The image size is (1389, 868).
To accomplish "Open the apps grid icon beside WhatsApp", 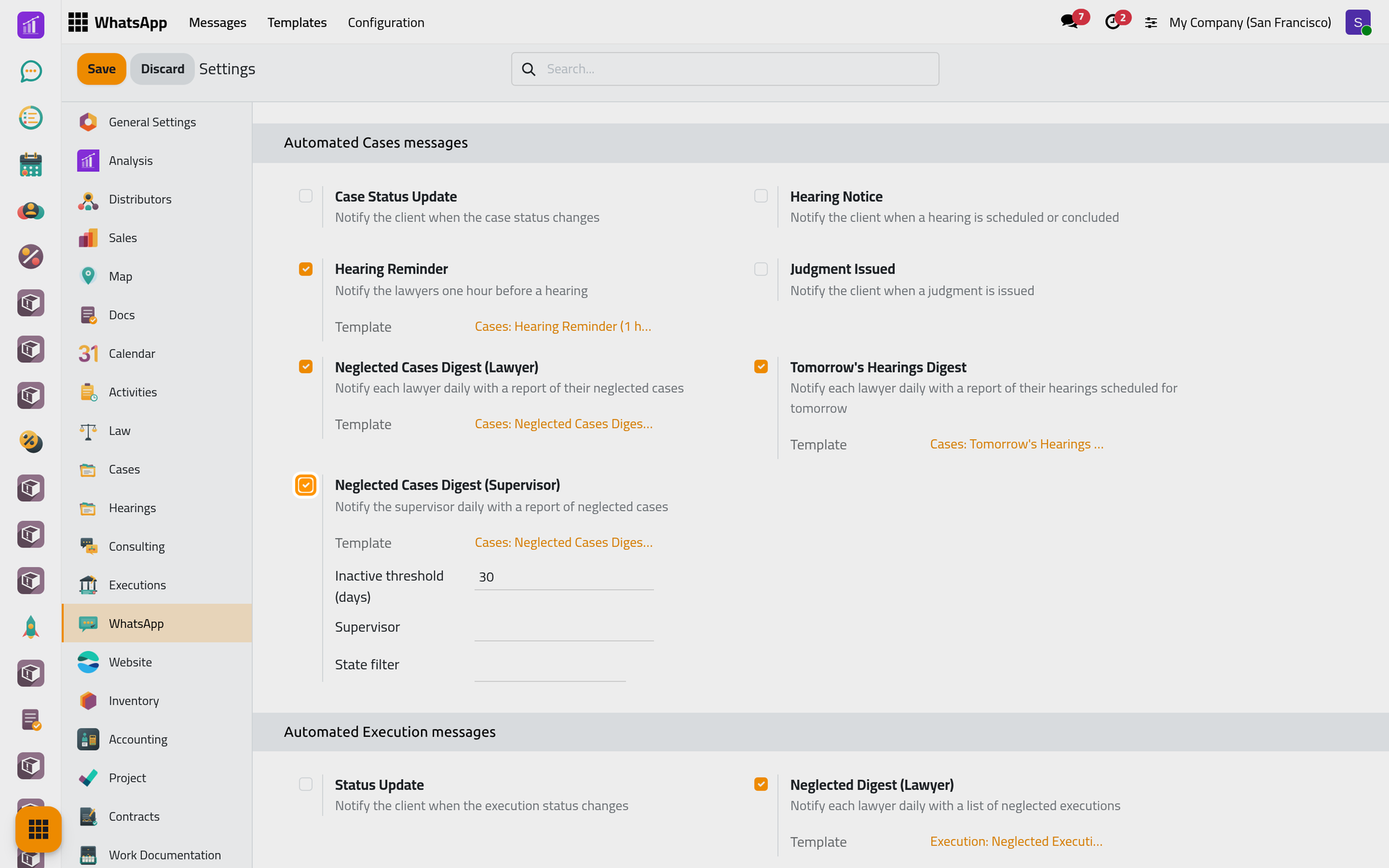I will [x=77, y=22].
